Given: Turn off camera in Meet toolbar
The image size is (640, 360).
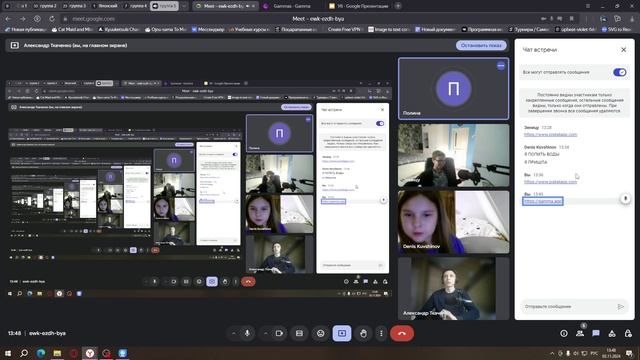Looking at the screenshot, I should click(x=279, y=333).
